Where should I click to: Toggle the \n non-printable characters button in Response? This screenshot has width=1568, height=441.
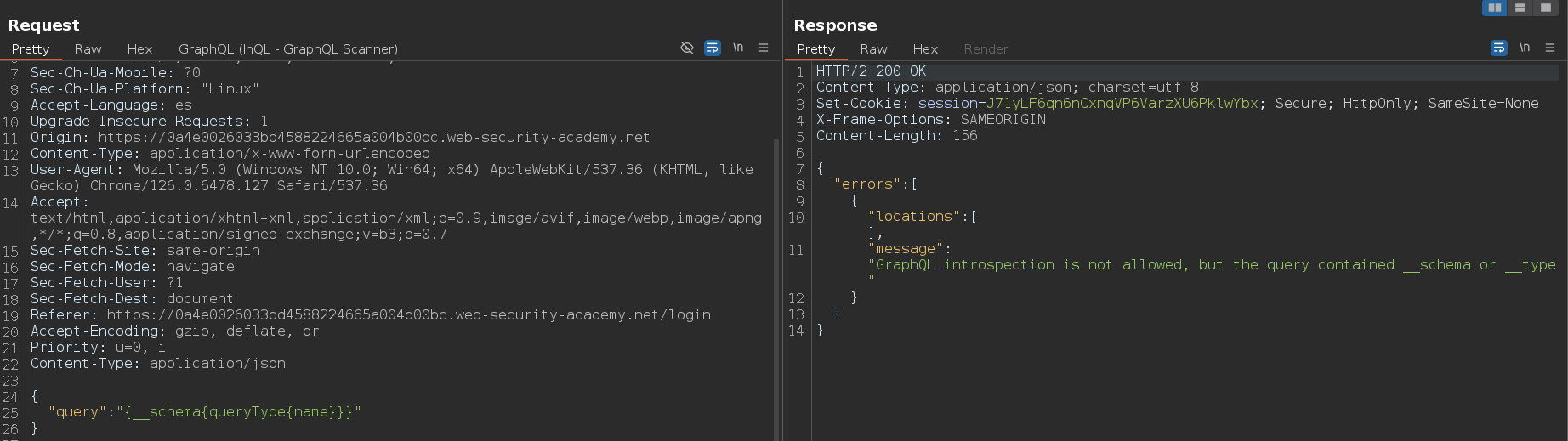tap(1525, 48)
